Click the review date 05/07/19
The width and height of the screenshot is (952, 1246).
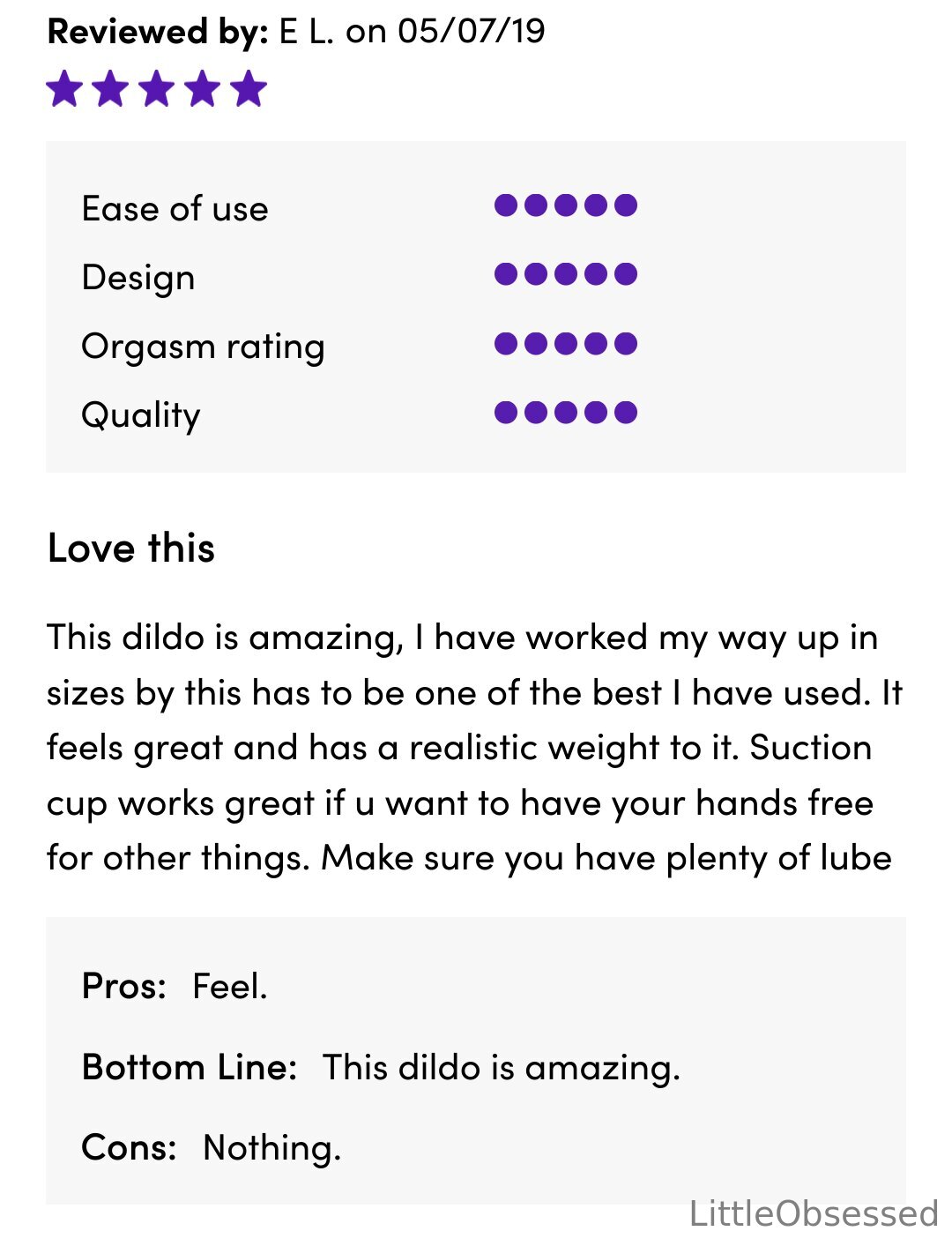click(x=472, y=32)
